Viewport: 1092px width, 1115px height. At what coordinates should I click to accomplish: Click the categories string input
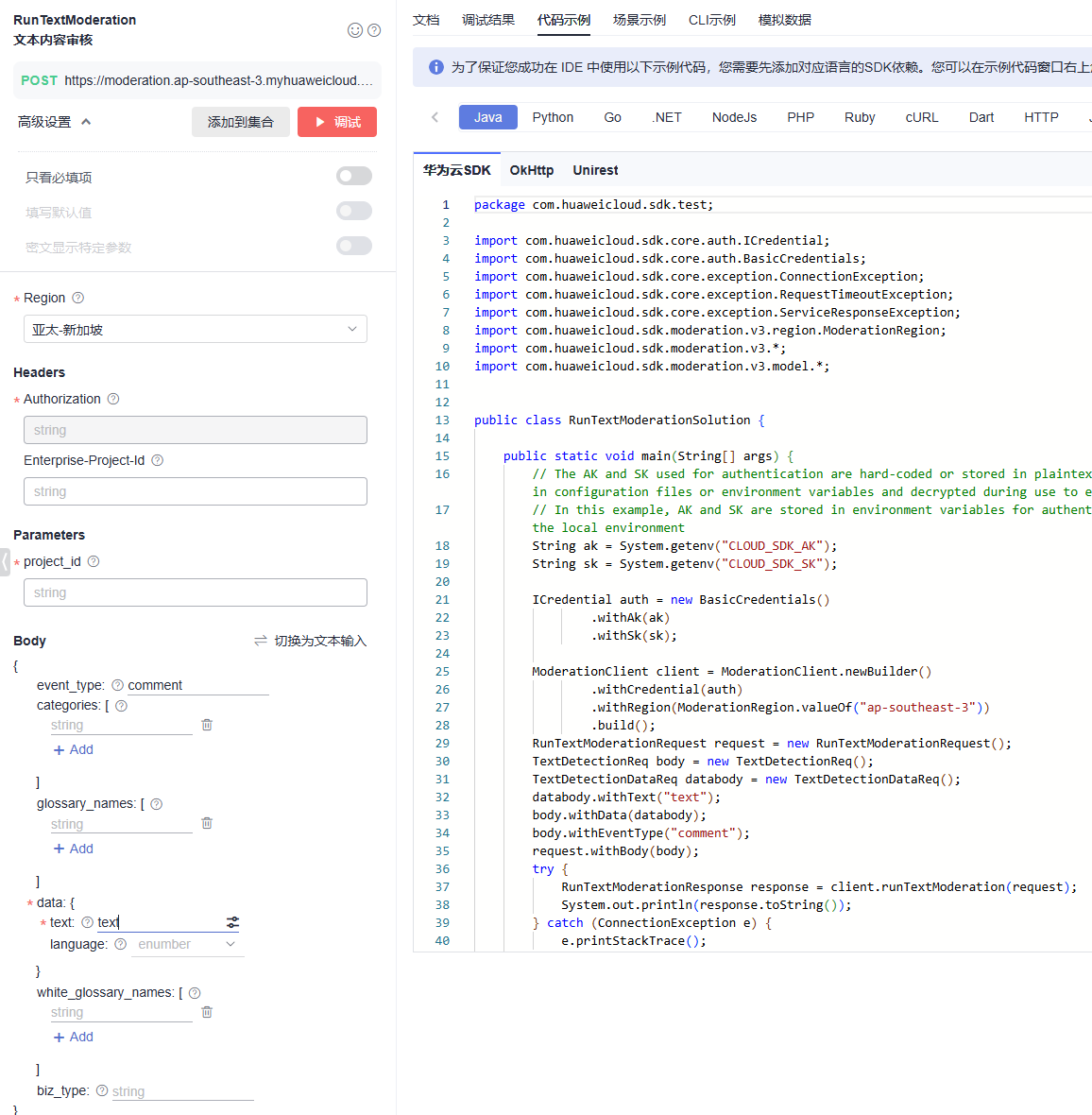121,726
